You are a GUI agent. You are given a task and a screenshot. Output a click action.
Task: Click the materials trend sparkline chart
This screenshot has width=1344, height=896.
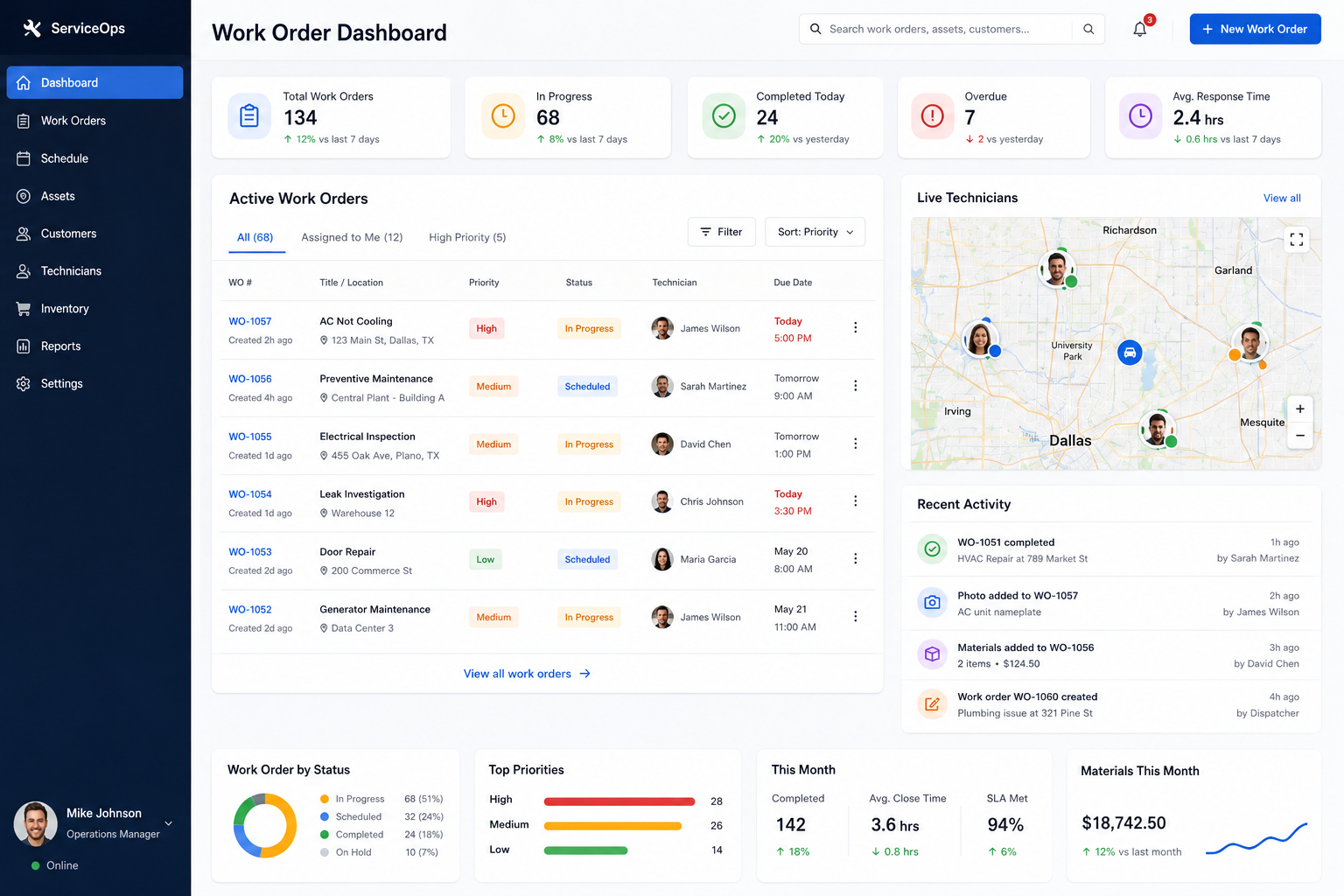pos(1256,839)
